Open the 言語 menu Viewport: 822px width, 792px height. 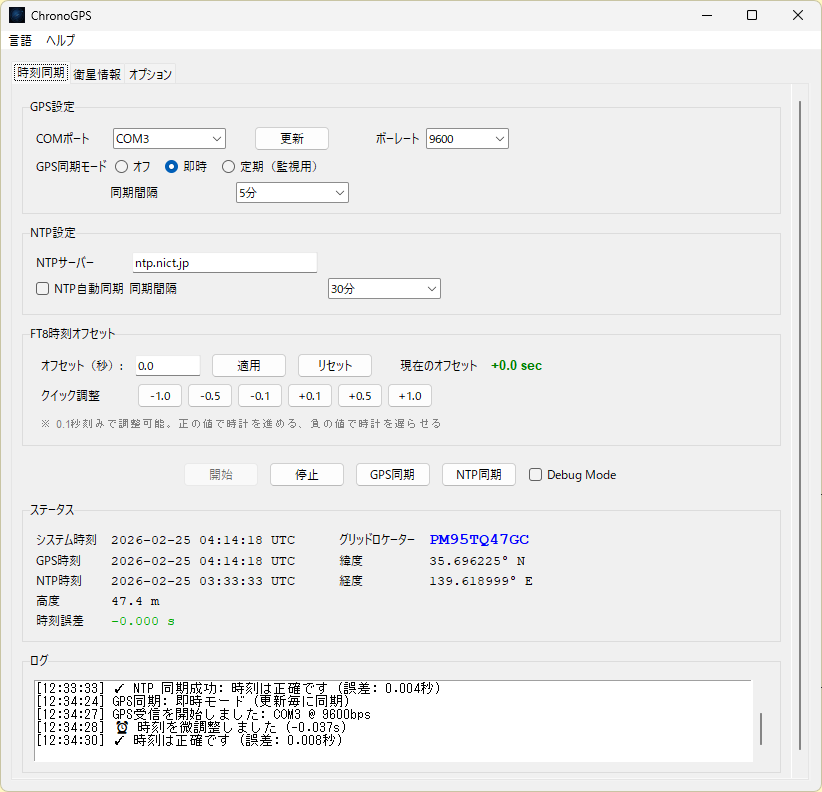[20, 41]
